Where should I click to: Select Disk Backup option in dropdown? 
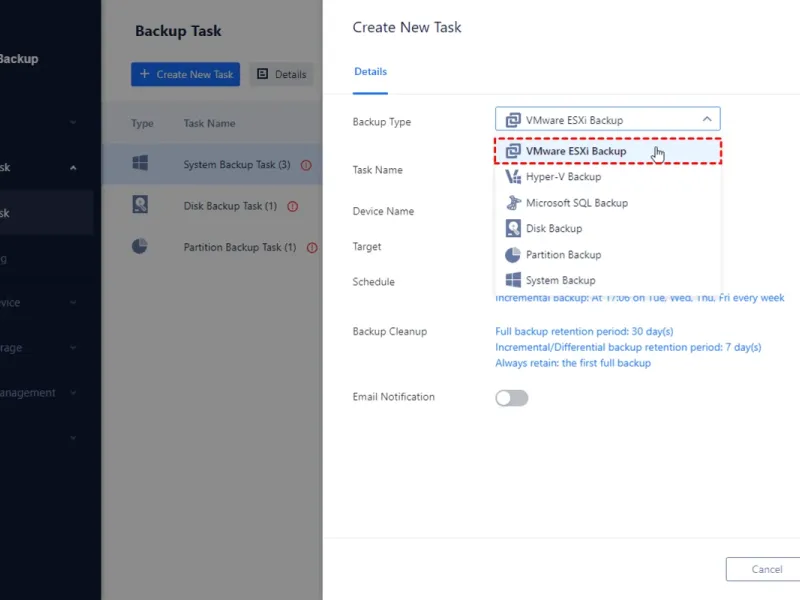pos(607,229)
